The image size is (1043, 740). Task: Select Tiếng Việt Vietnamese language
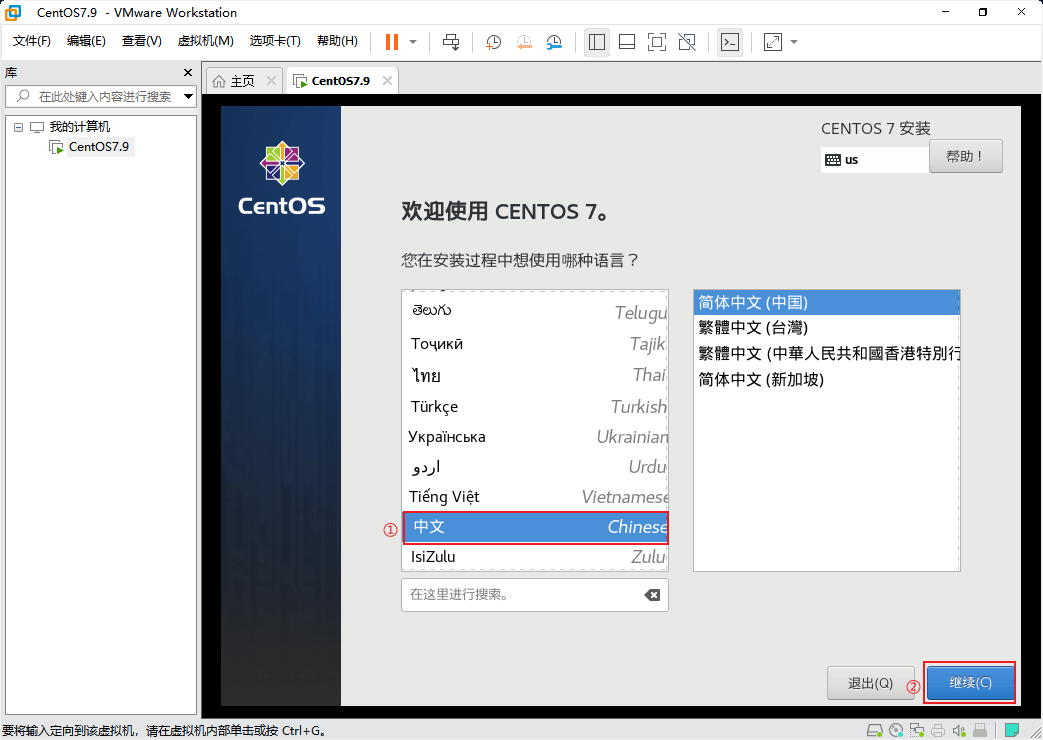[x=535, y=496]
